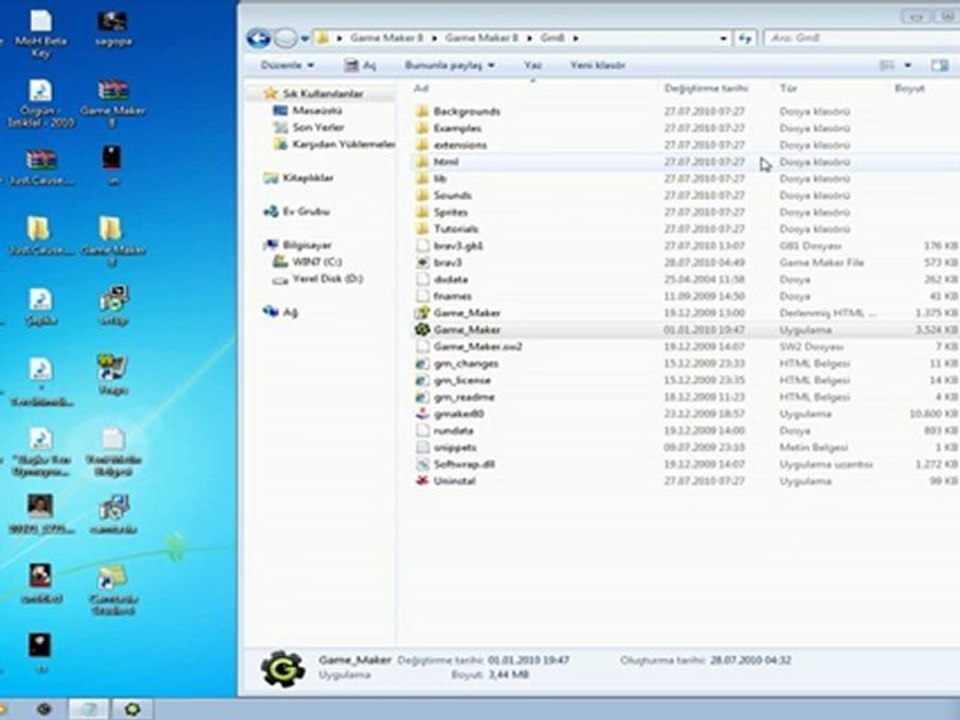Select the gm_readme file

(x=463, y=397)
